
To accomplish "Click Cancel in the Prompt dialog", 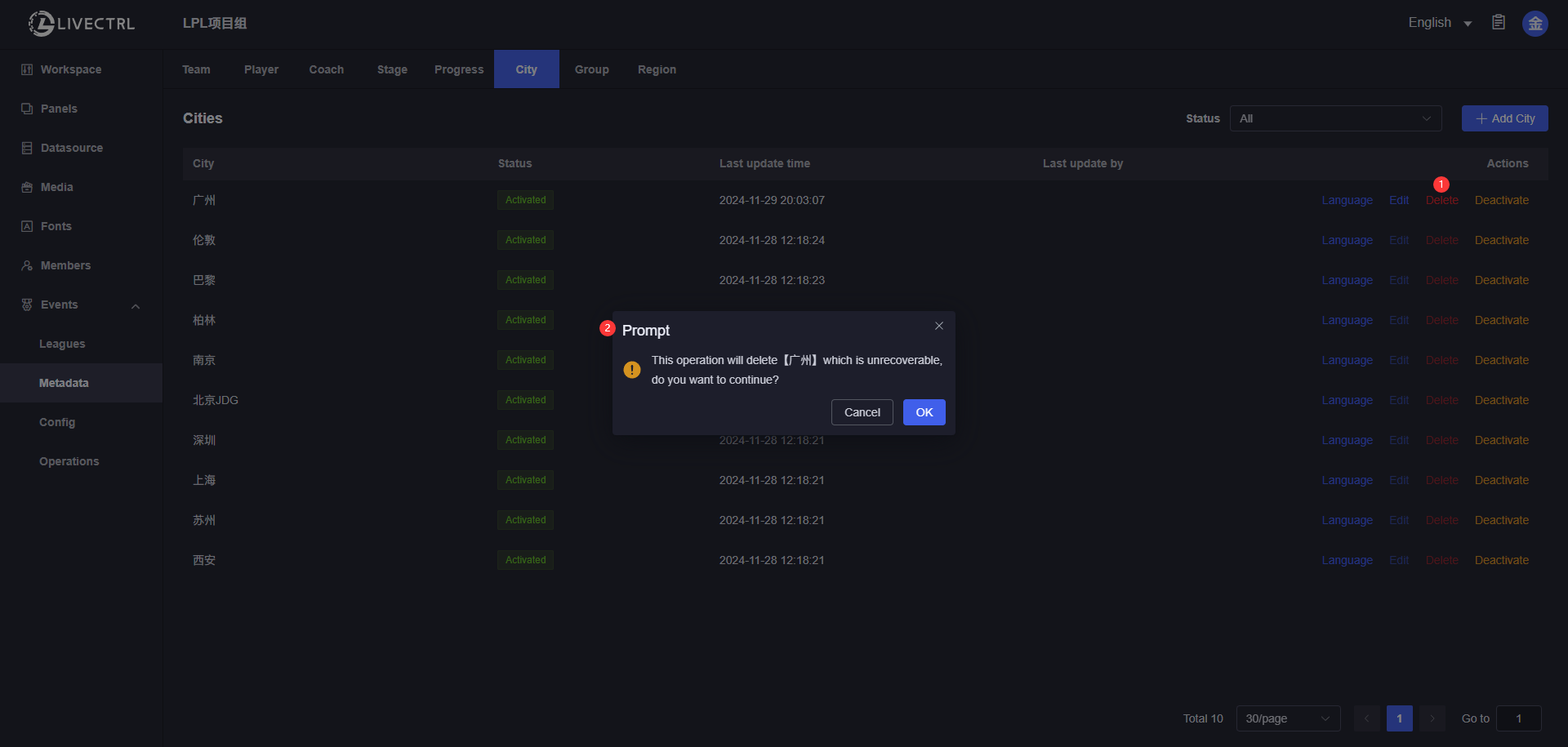I will coord(862,412).
